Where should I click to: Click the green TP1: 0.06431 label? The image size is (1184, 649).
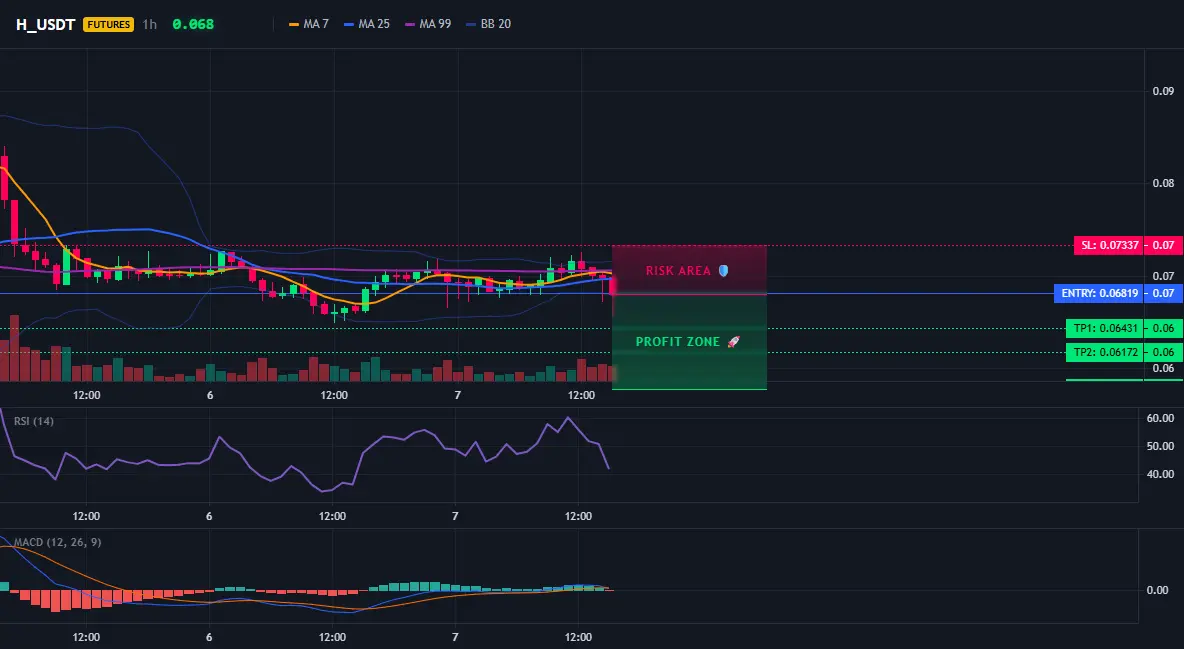point(1104,329)
